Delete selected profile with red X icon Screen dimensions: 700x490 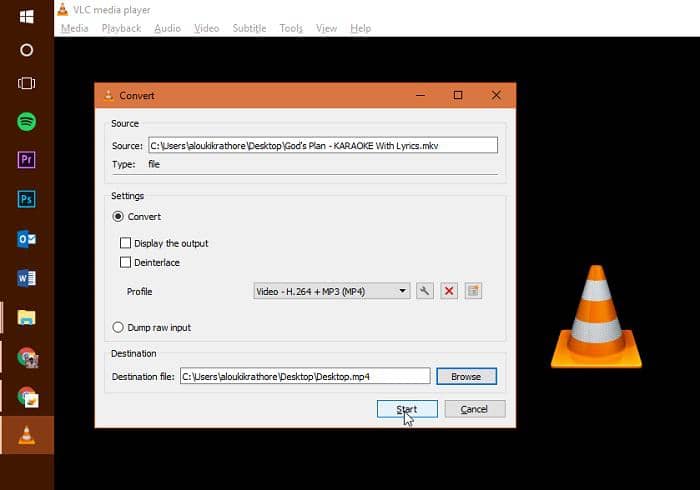coord(449,291)
